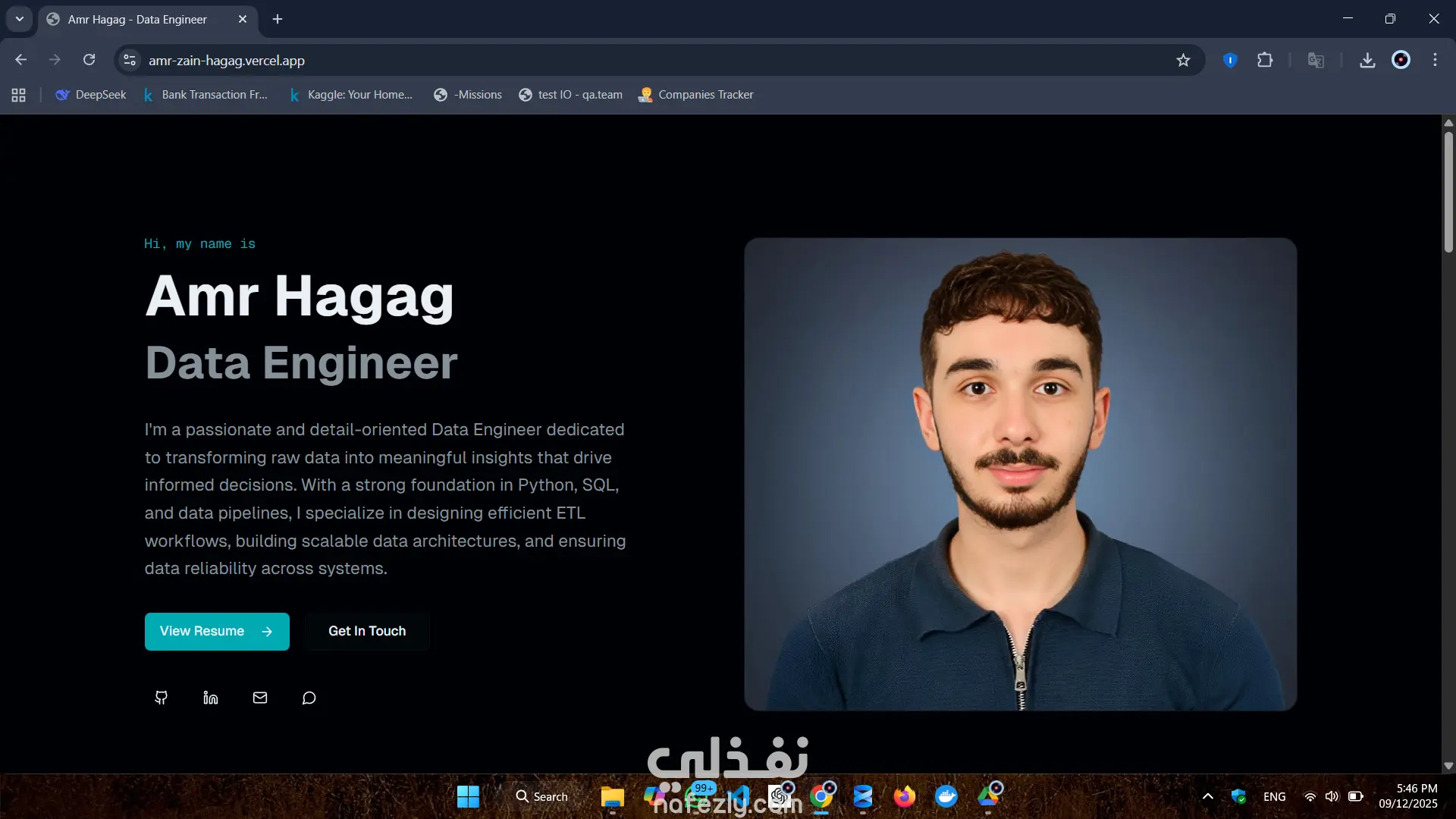Click the email envelope icon
Screen dimensions: 1456x819
click(x=260, y=698)
